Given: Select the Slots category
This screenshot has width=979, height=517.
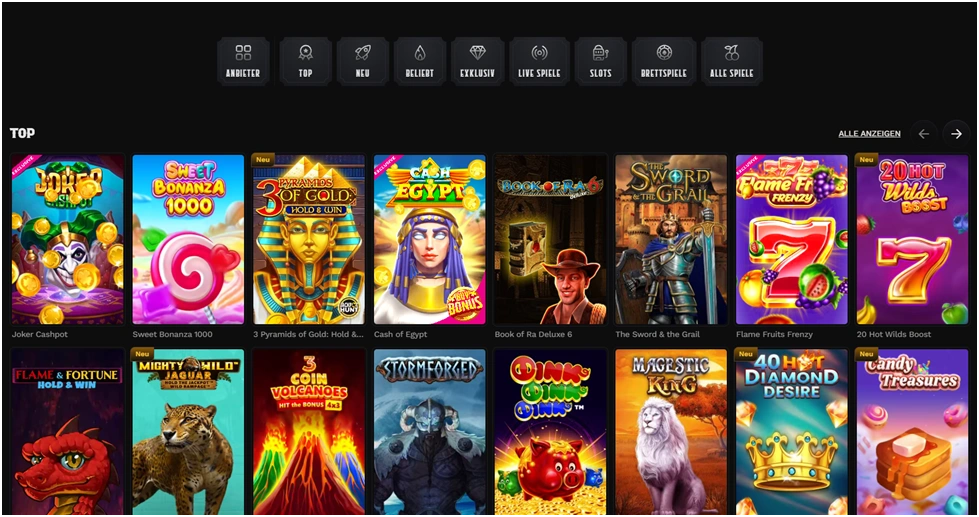Looking at the screenshot, I should point(601,61).
